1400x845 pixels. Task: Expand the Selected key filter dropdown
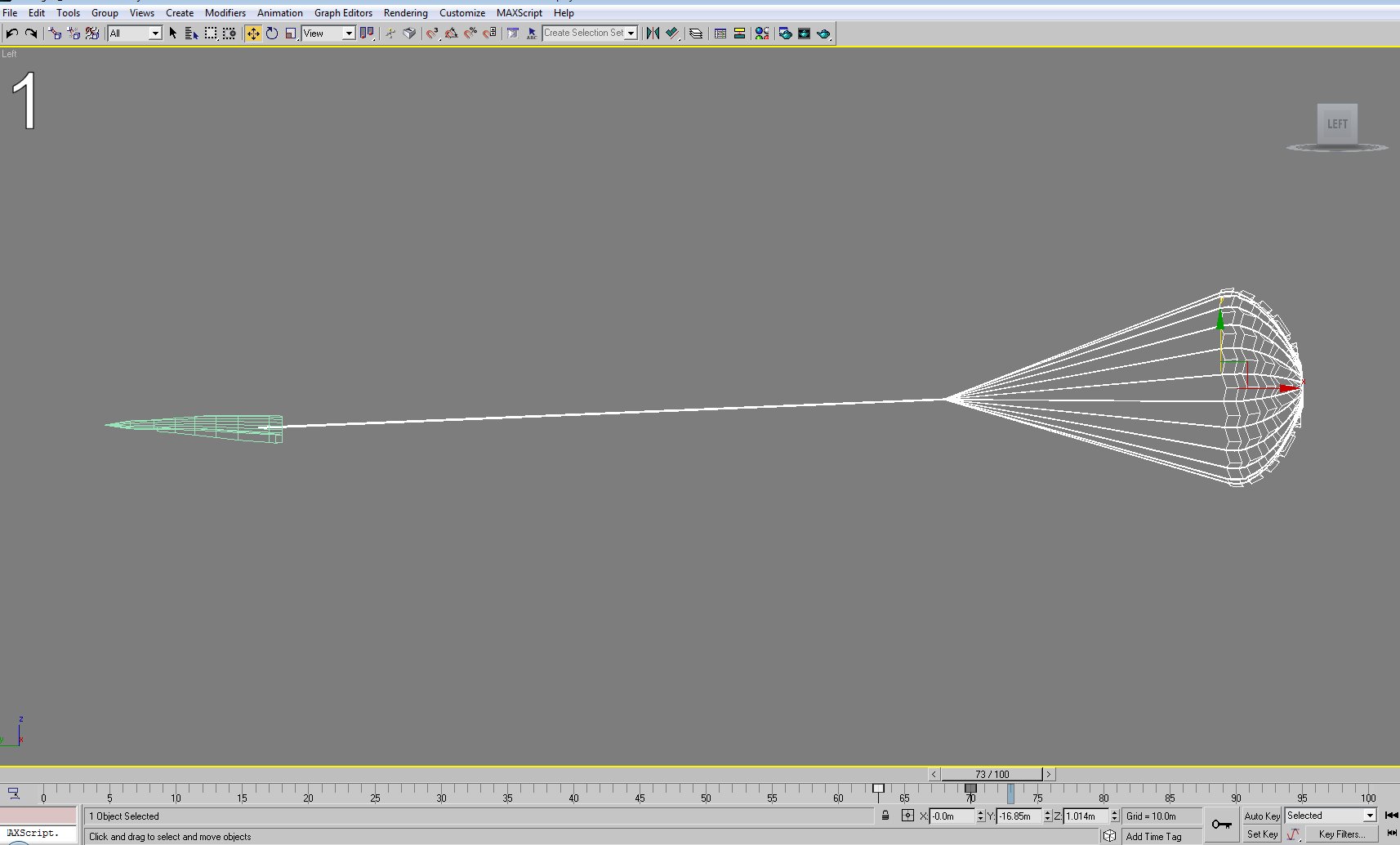point(1331,816)
